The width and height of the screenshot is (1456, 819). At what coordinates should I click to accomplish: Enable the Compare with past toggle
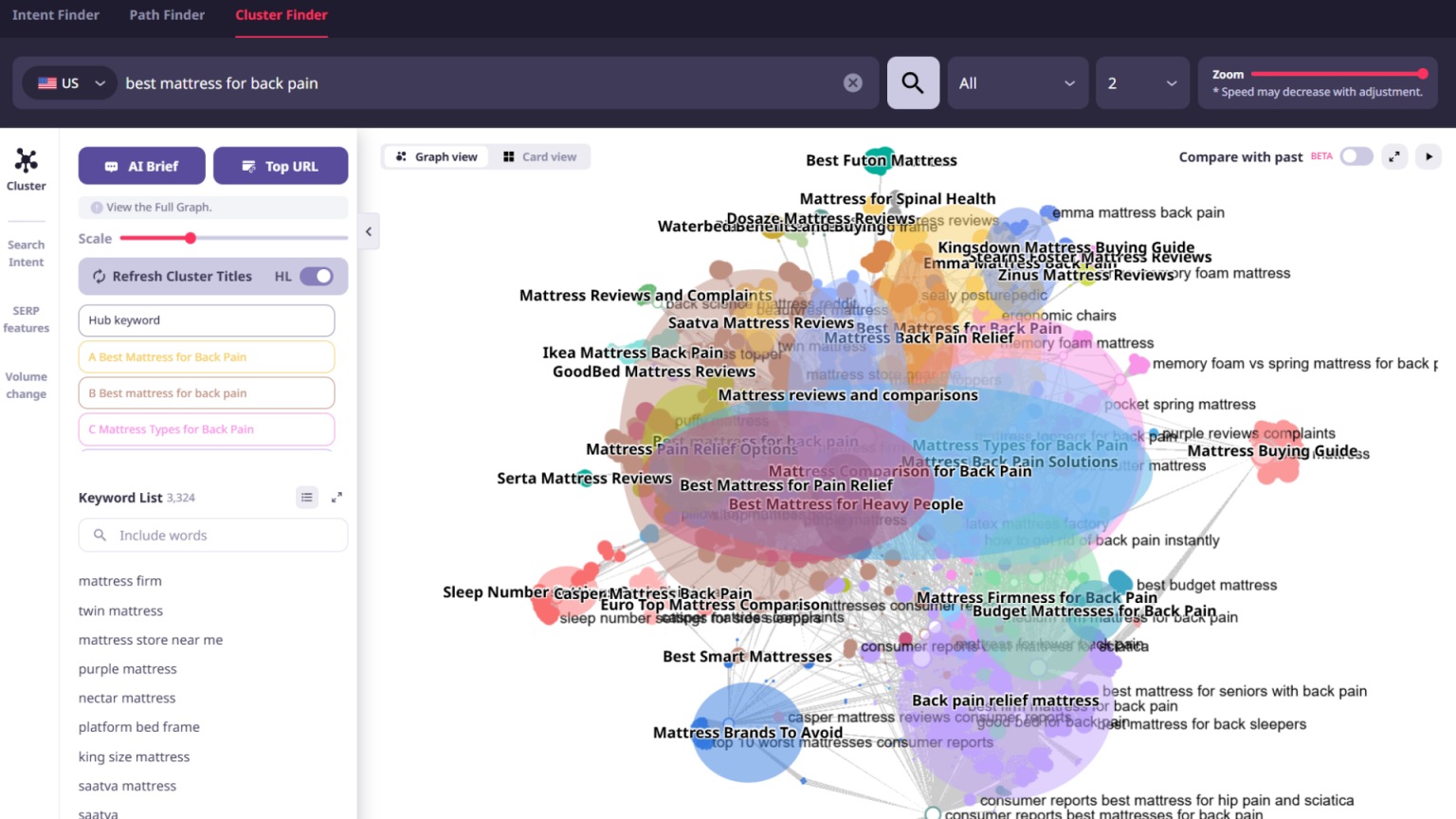click(x=1356, y=155)
